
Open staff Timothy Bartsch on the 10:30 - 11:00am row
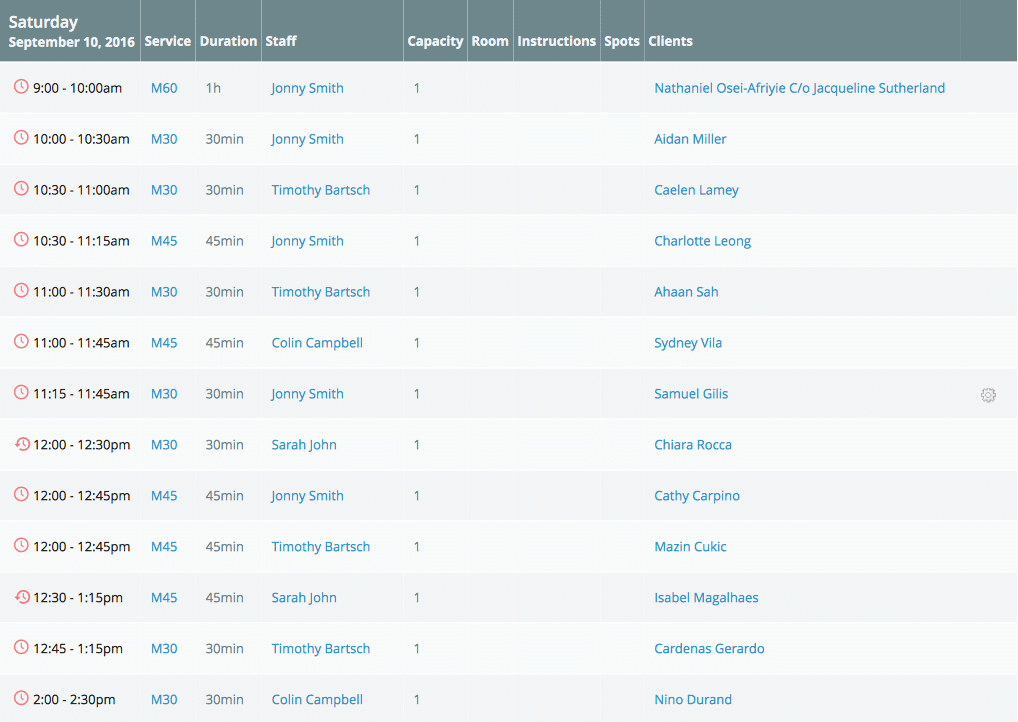(x=321, y=190)
